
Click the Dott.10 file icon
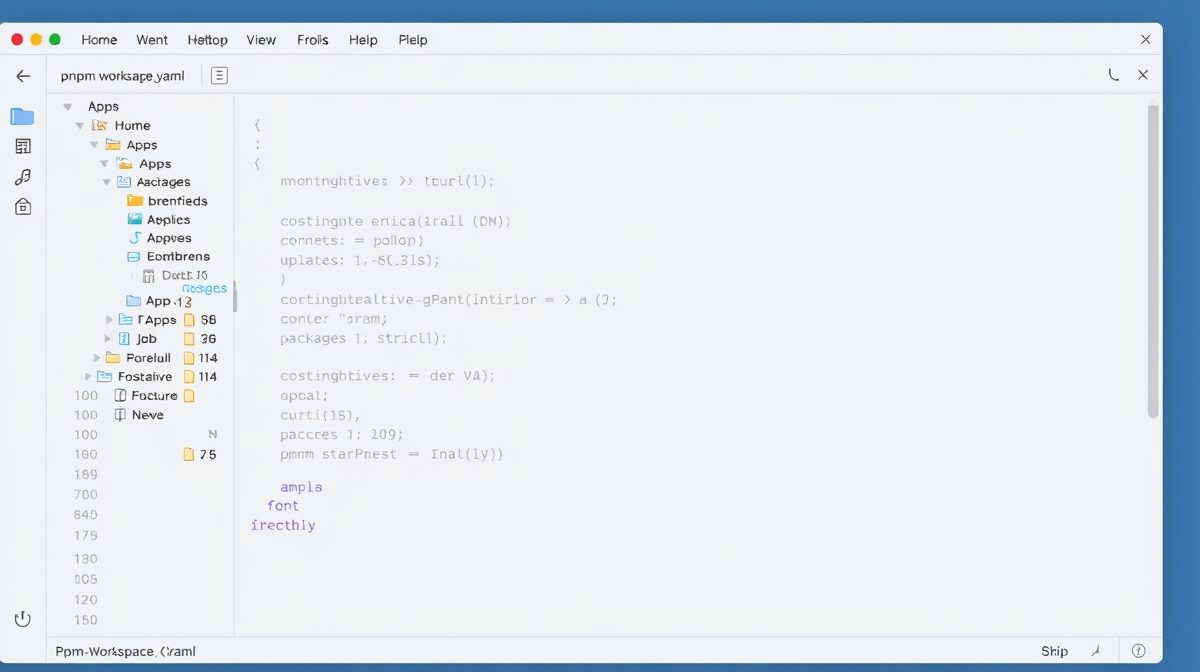click(149, 275)
